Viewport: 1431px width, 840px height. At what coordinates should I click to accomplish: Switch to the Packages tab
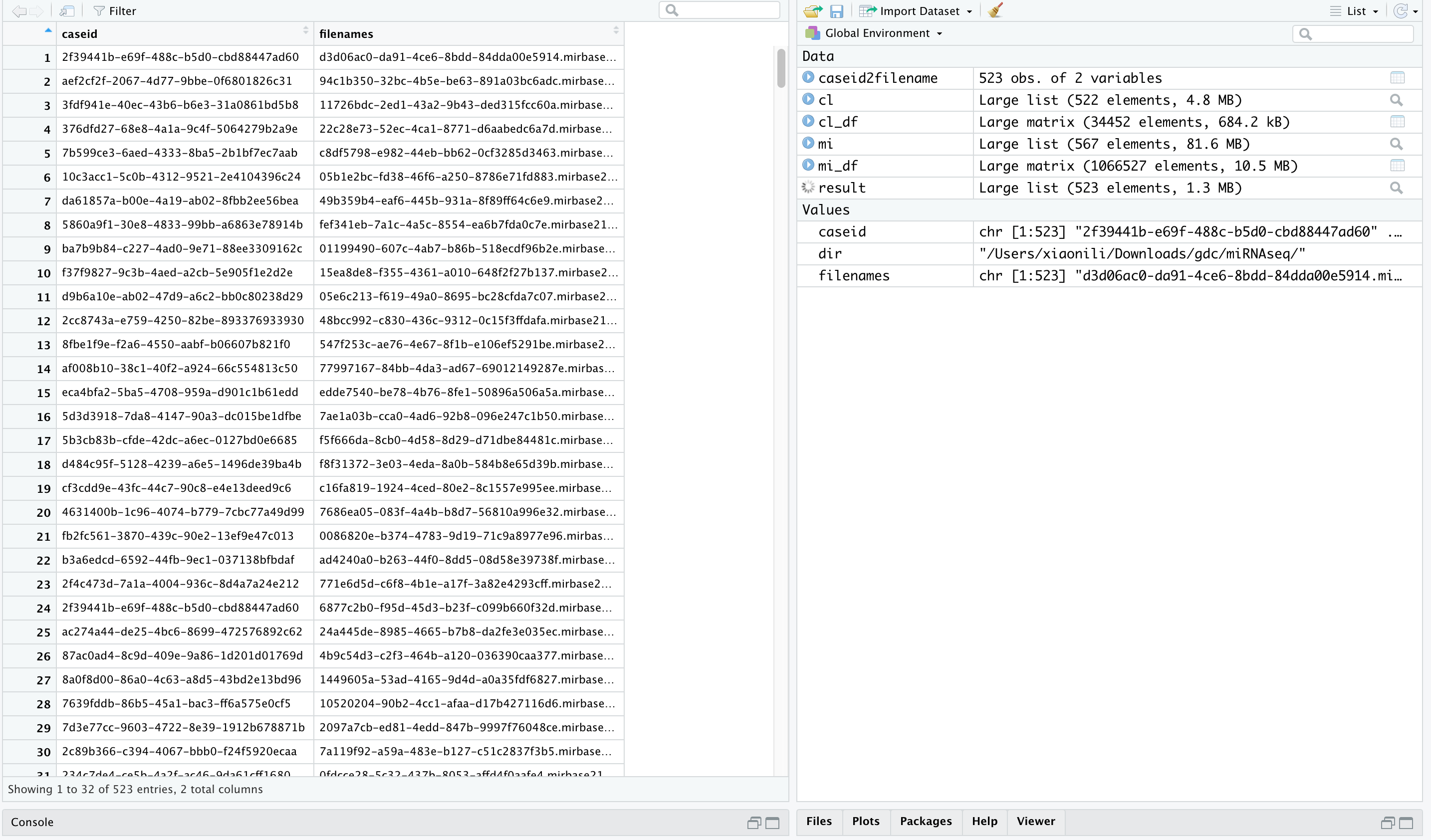(x=926, y=821)
